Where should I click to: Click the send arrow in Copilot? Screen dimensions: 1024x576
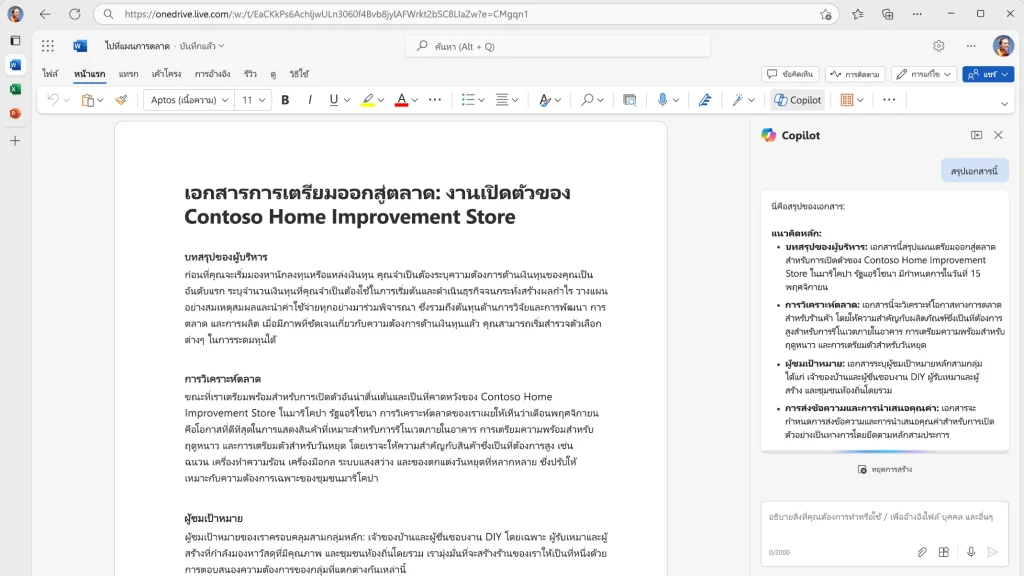click(993, 552)
